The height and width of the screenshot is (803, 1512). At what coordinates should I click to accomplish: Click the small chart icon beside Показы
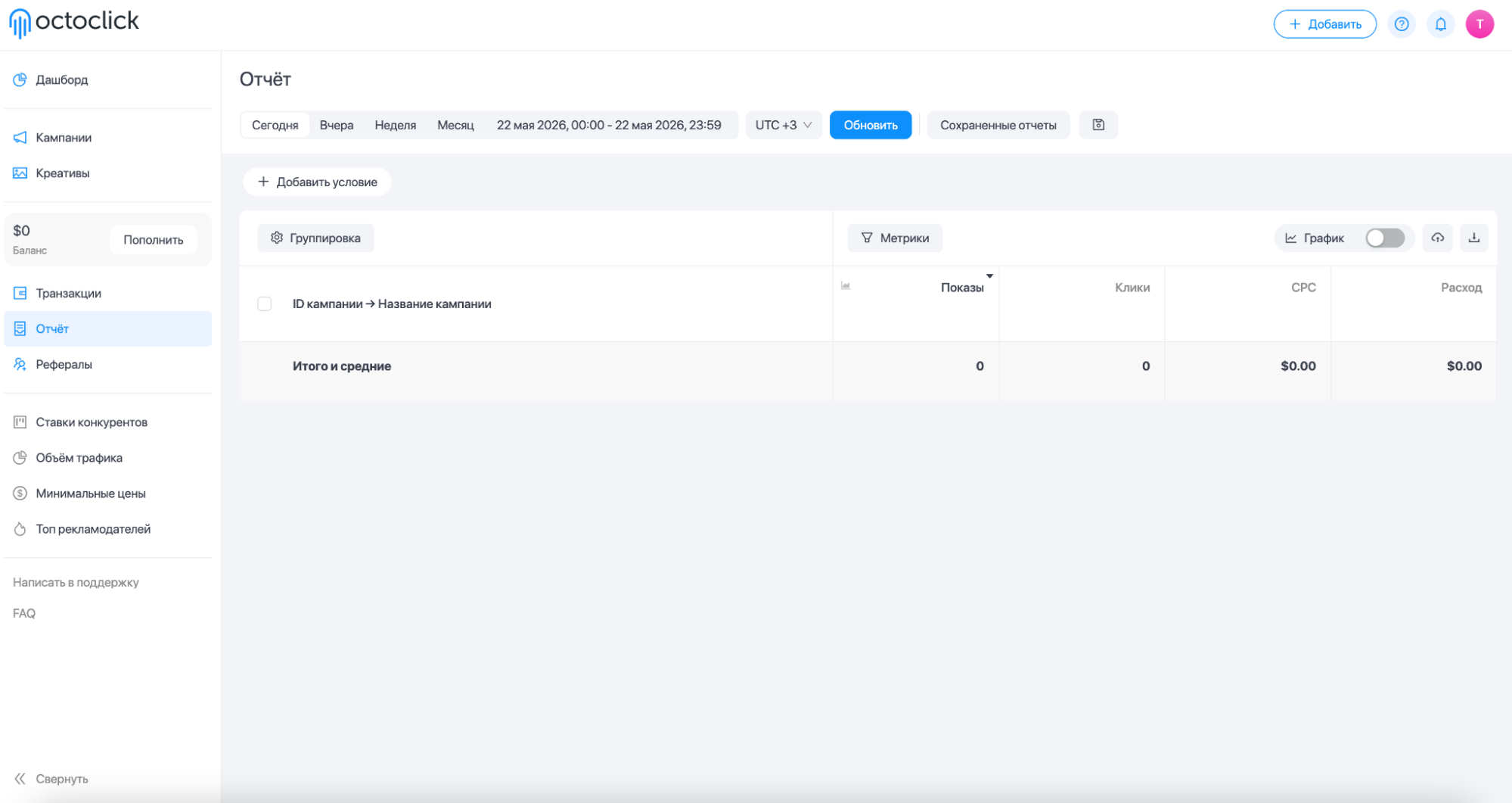click(x=846, y=285)
